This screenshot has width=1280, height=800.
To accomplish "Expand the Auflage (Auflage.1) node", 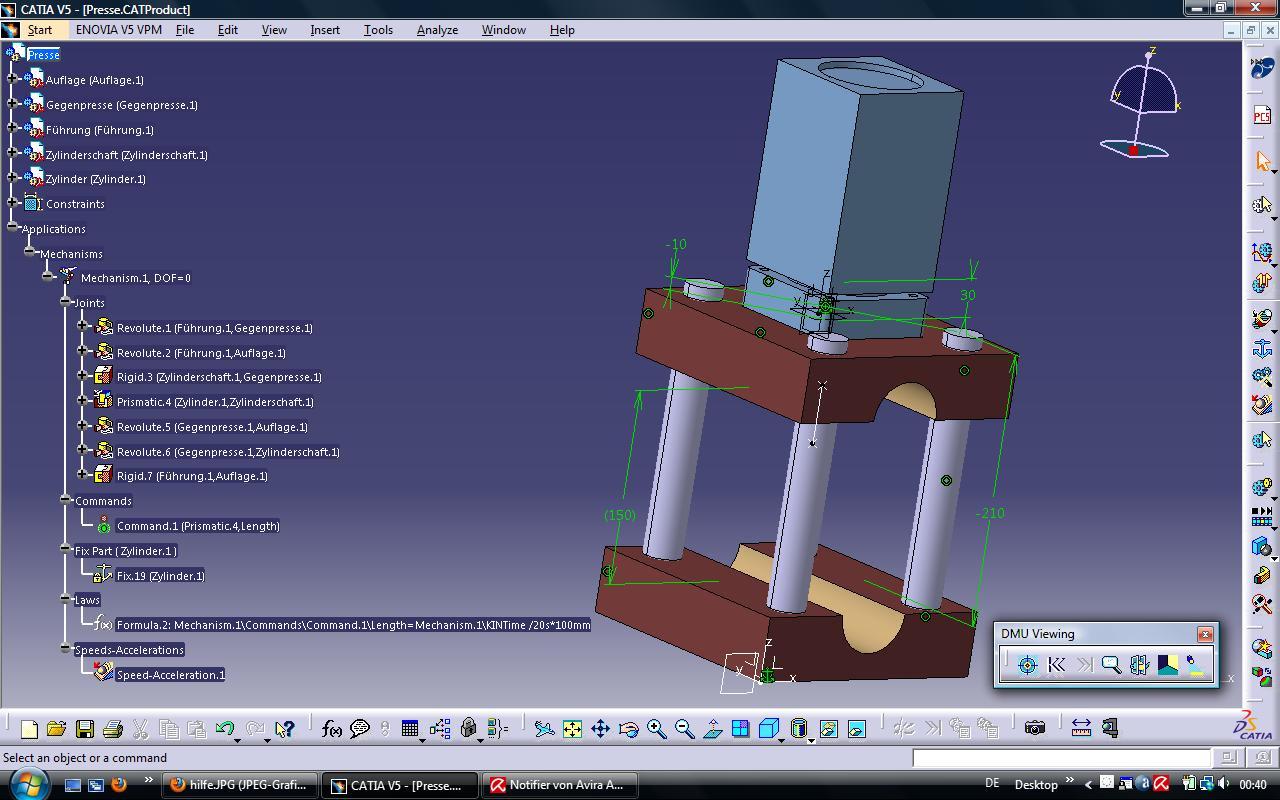I will 12,79.
